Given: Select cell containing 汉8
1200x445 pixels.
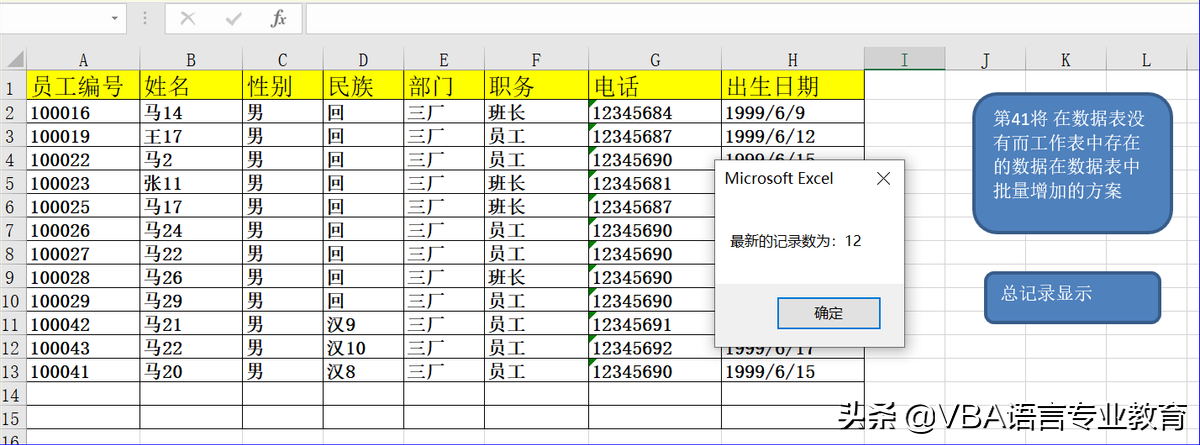Looking at the screenshot, I should tap(363, 371).
